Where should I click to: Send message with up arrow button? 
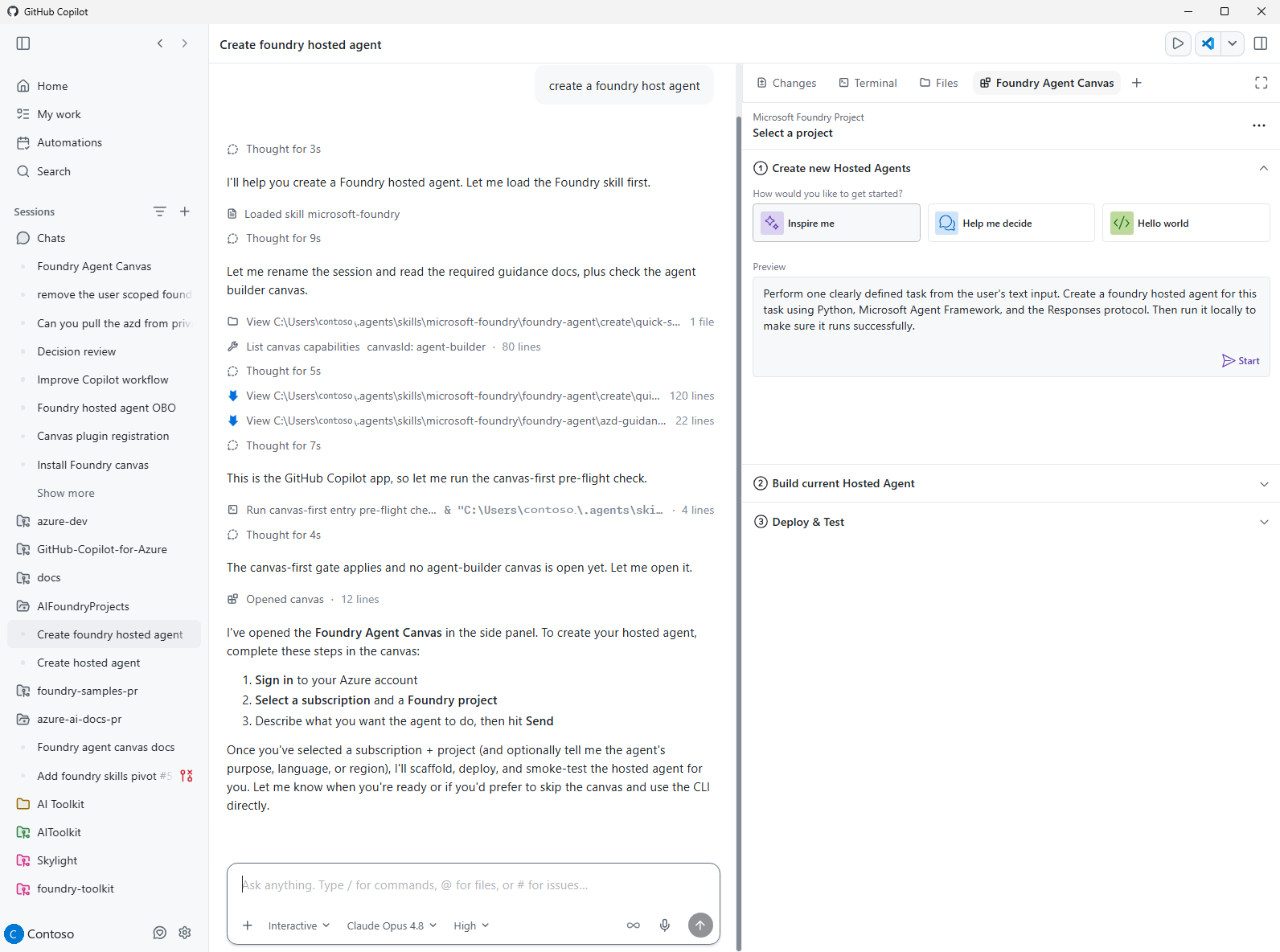[700, 925]
